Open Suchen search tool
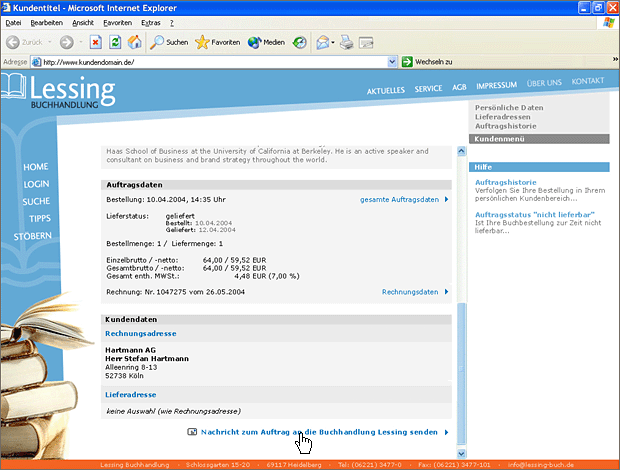 coord(169,42)
